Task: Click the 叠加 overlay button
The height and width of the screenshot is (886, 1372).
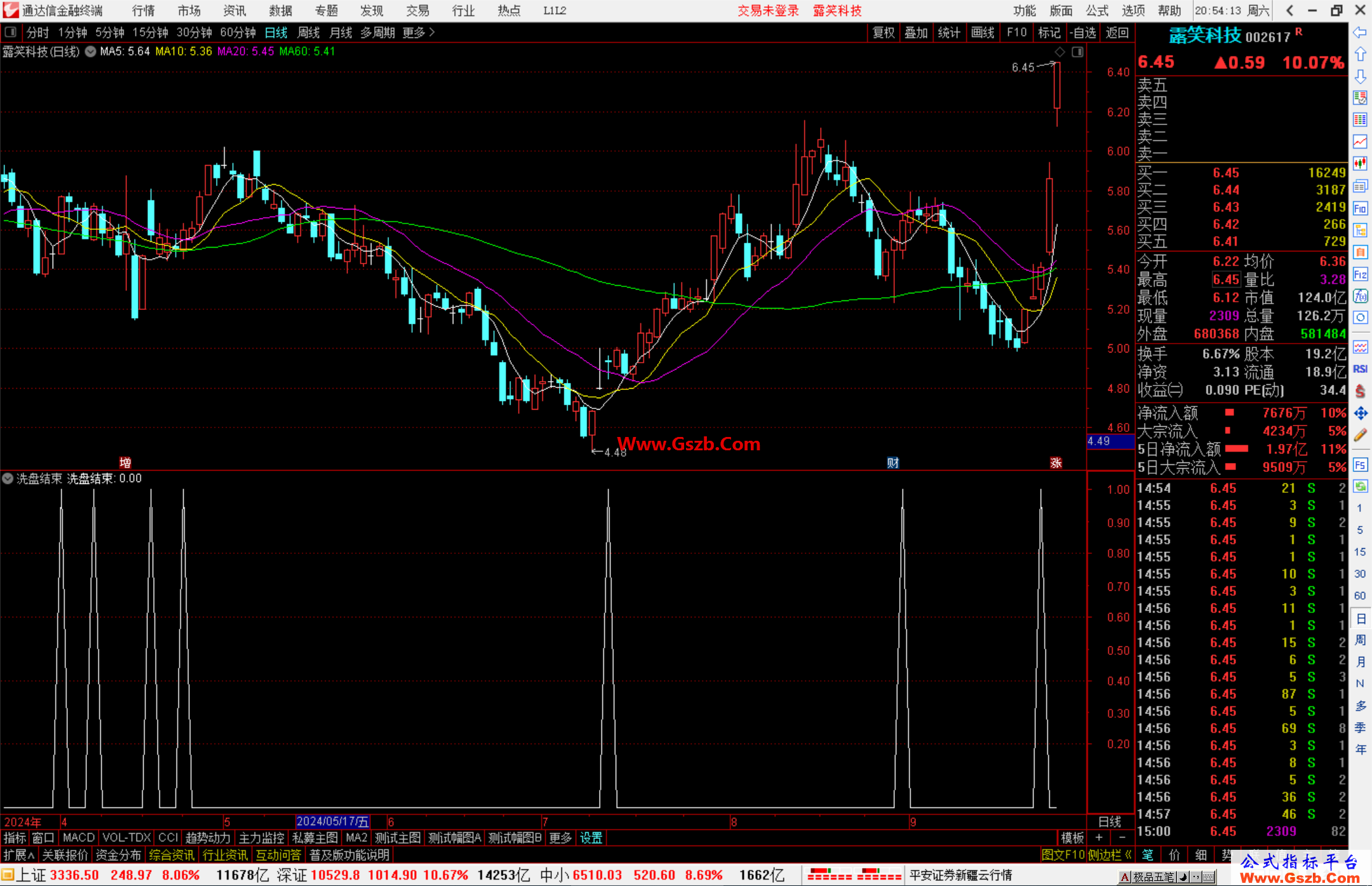Action: click(916, 32)
